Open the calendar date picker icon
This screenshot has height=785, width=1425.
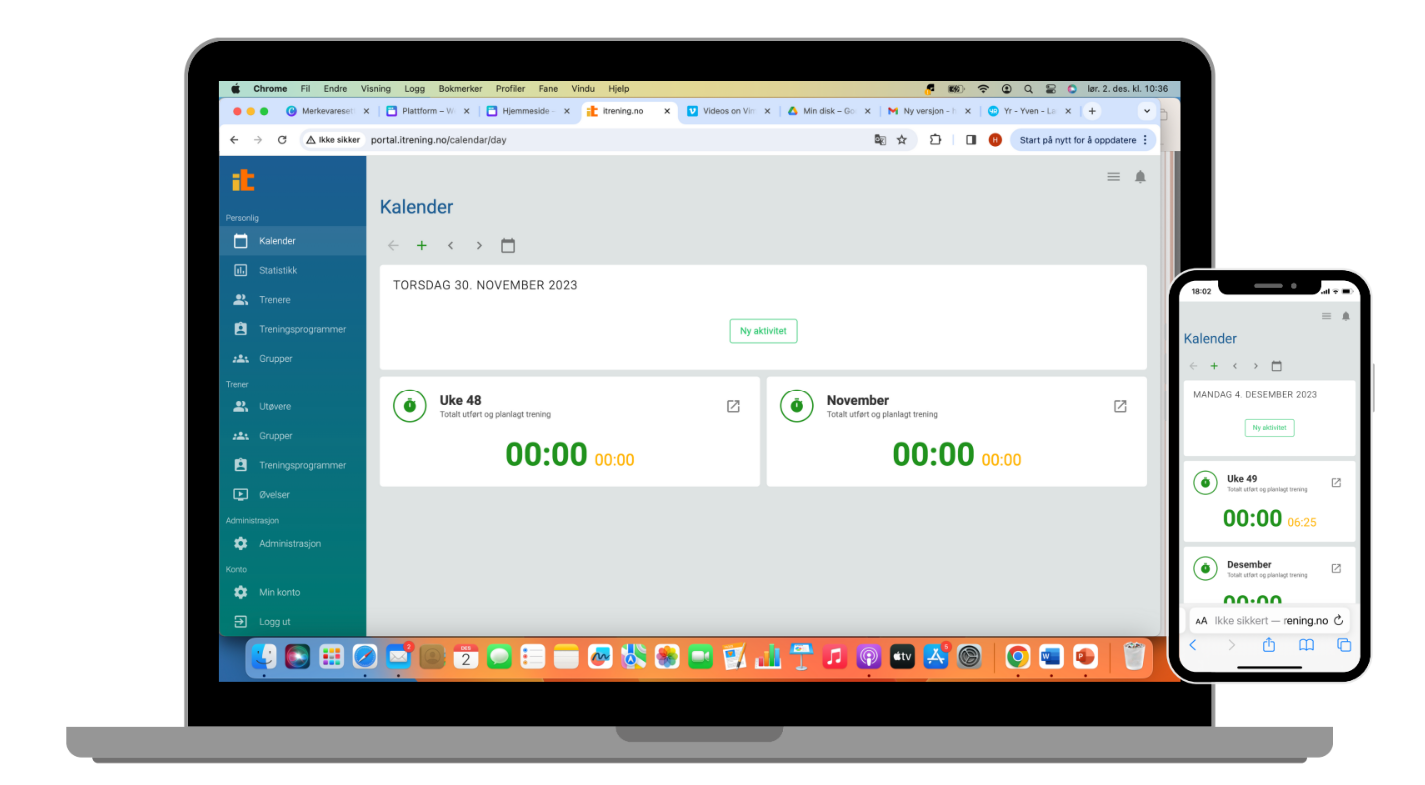pos(508,246)
